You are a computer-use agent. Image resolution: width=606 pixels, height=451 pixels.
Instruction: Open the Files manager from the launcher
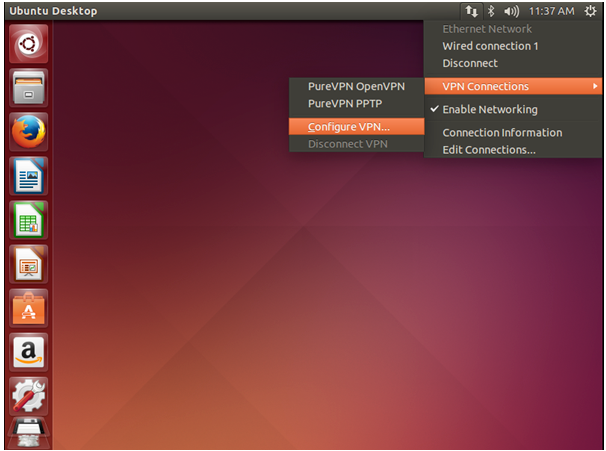point(29,88)
